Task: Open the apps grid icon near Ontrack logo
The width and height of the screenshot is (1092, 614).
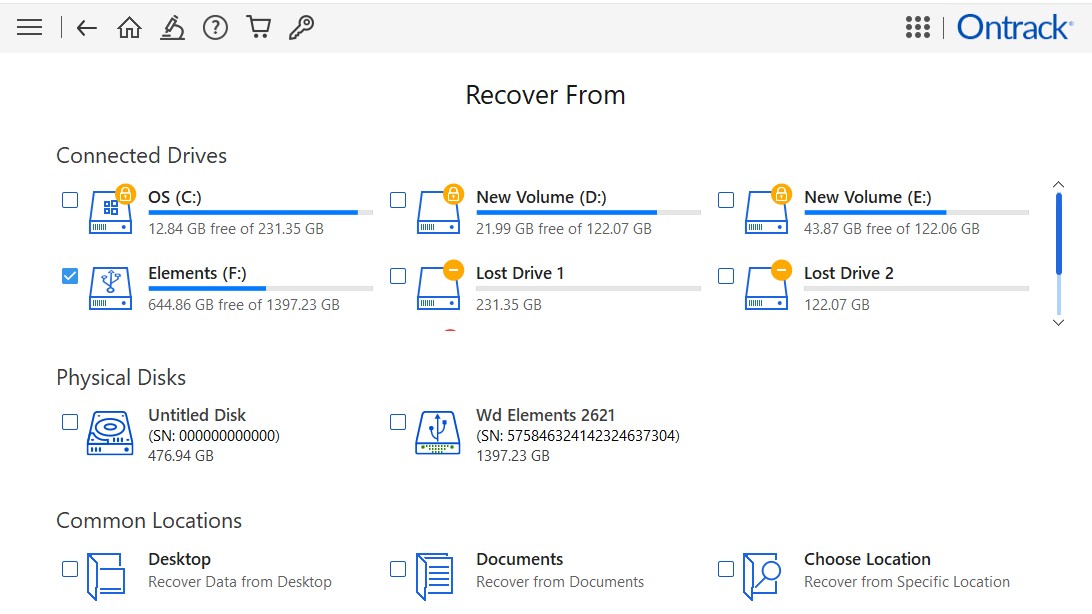Action: pyautogui.click(x=917, y=27)
